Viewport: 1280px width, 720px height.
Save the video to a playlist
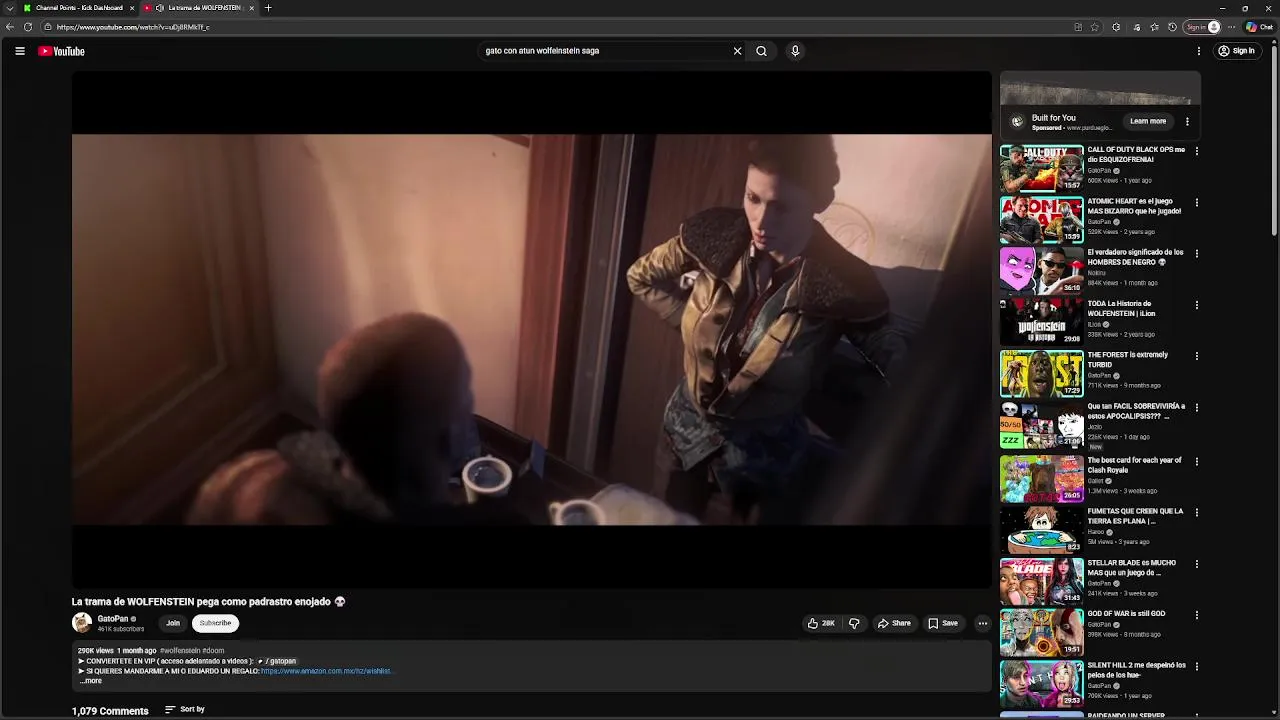(943, 623)
